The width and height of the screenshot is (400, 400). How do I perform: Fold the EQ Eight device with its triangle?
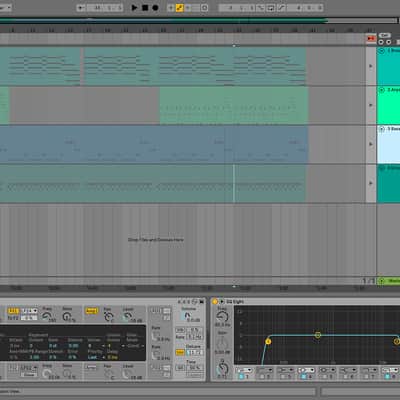tap(222, 302)
